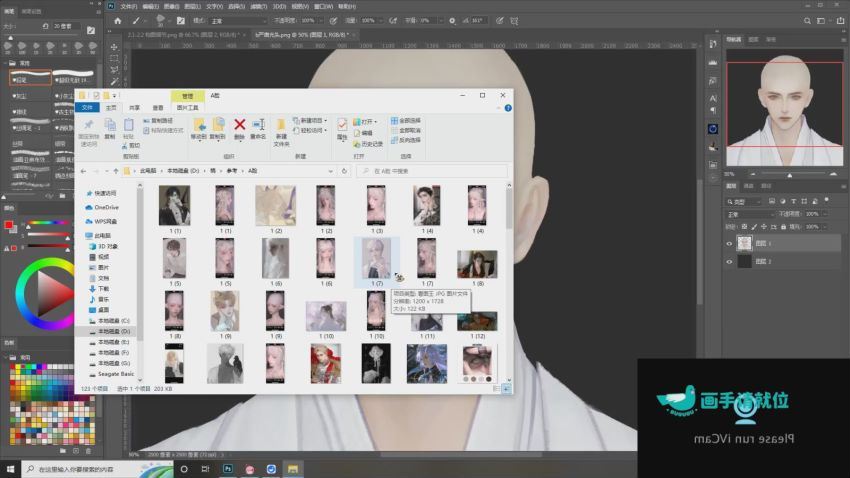850x478 pixels.
Task: Toggle lock transparent pixels in Layers panel
Action: 744,227
